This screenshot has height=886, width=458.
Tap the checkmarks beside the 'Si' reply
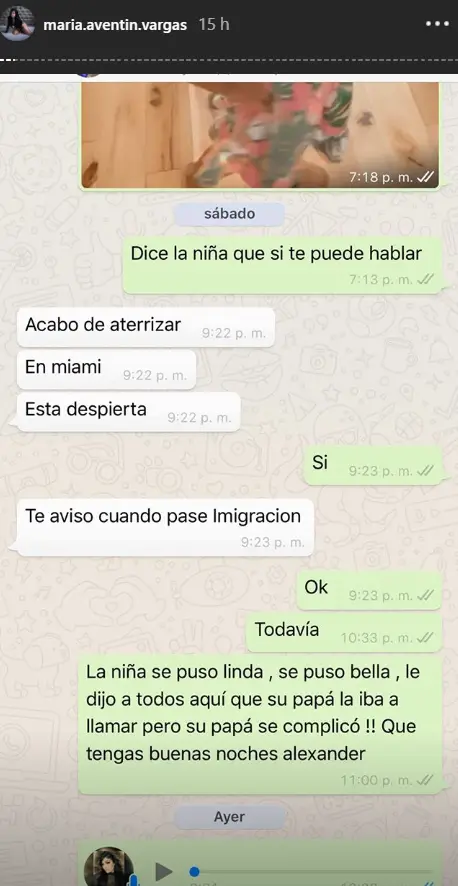(425, 471)
